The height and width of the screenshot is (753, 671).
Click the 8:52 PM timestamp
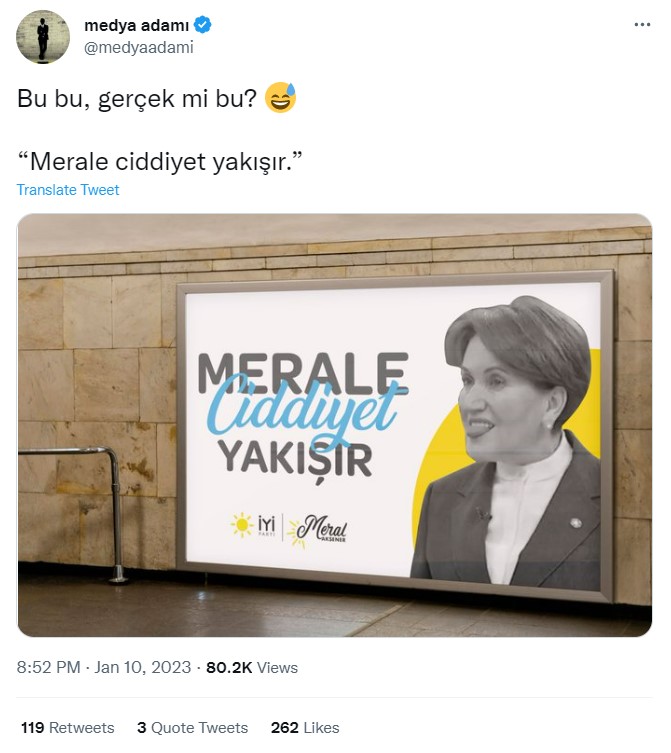coord(49,667)
